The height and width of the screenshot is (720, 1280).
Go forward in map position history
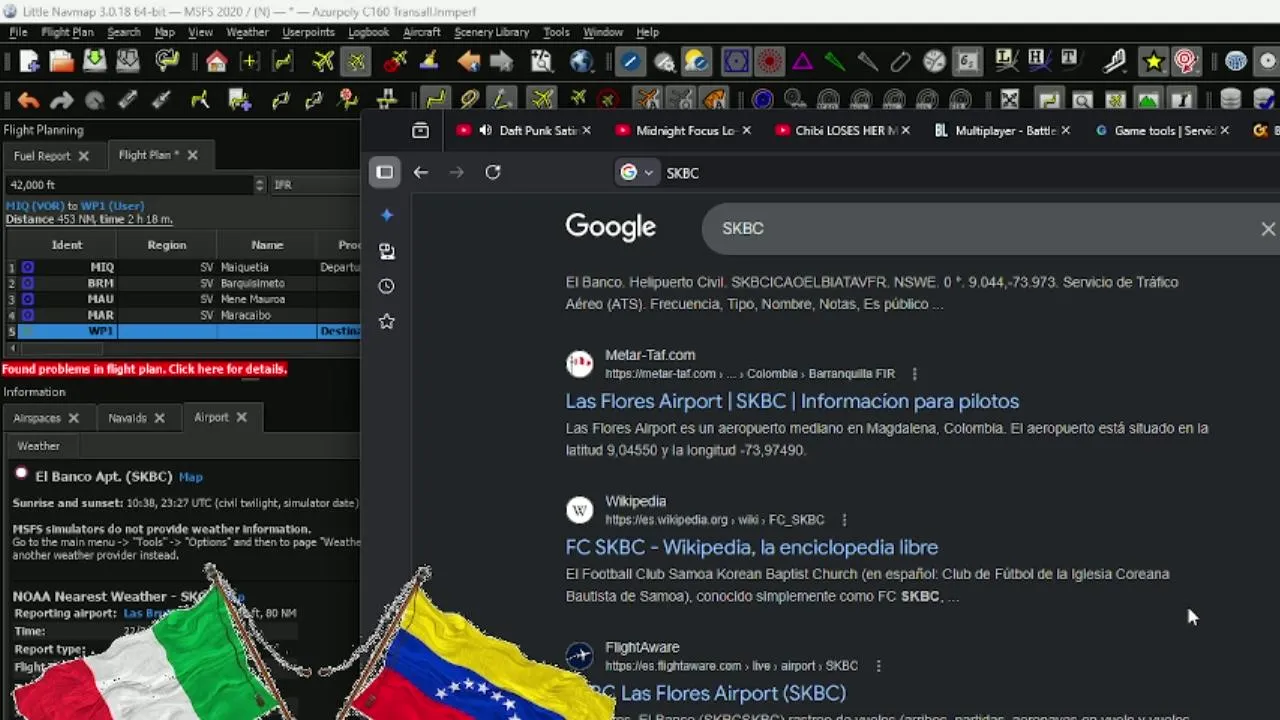[x=501, y=62]
